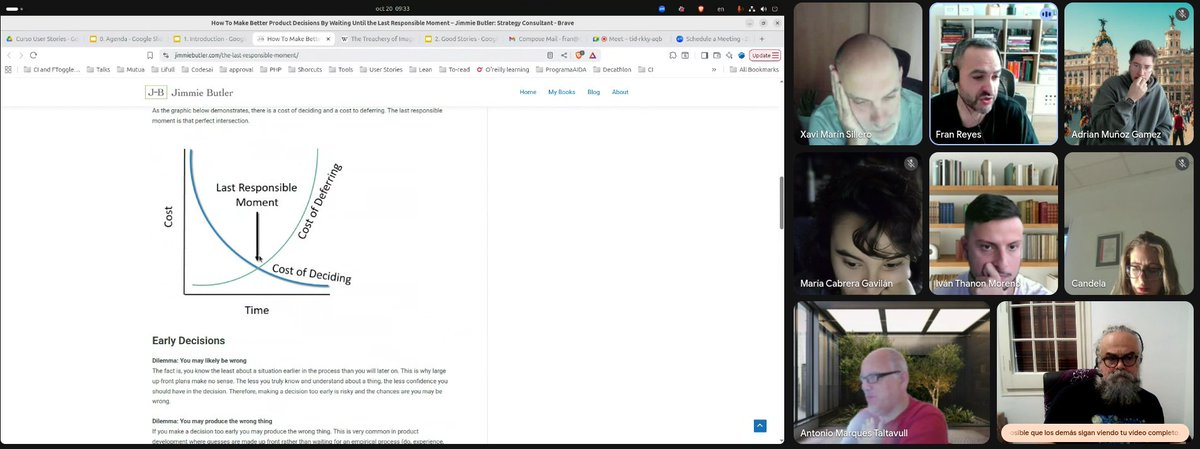Screen dimensions: 1200x449
Task: Click the Home link in site navigation
Action: click(x=528, y=92)
